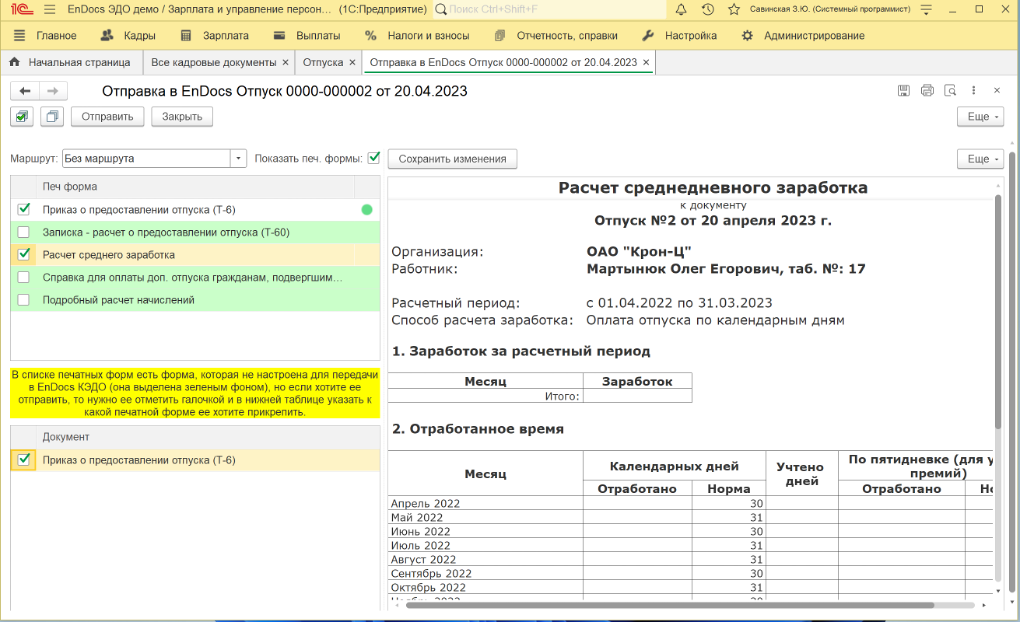Screen dimensions: 1020x622
Task: Expand the Еще menu above the print preview
Action: tap(980, 159)
